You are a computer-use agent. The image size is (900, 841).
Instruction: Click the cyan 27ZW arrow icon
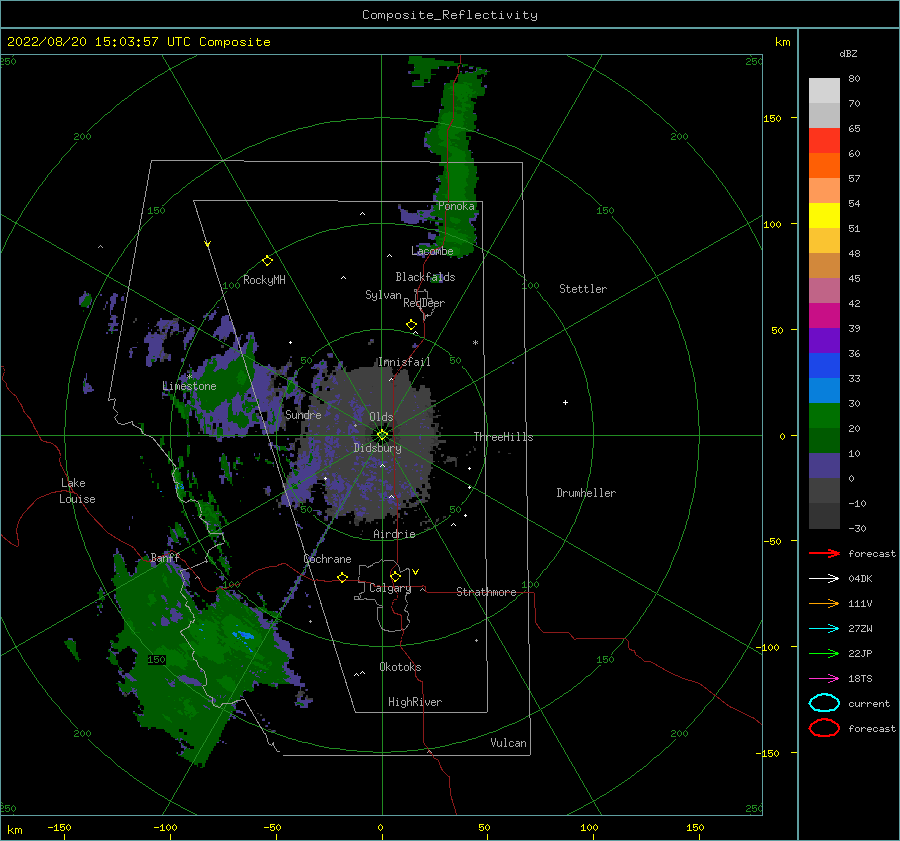[824, 629]
